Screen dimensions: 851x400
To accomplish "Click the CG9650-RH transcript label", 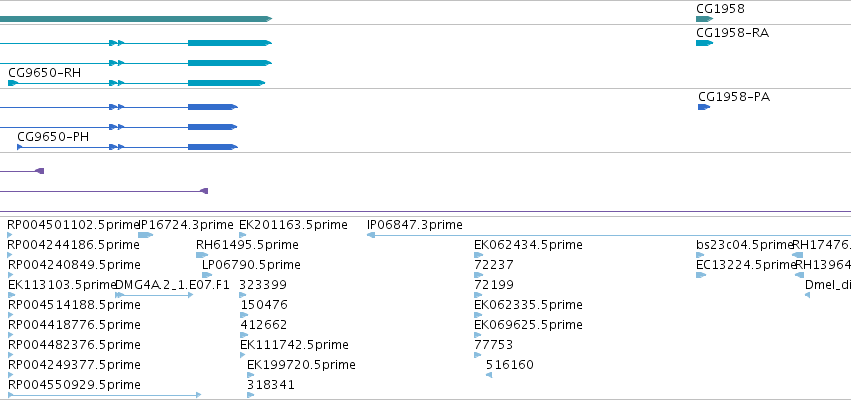I will pyautogui.click(x=45, y=73).
